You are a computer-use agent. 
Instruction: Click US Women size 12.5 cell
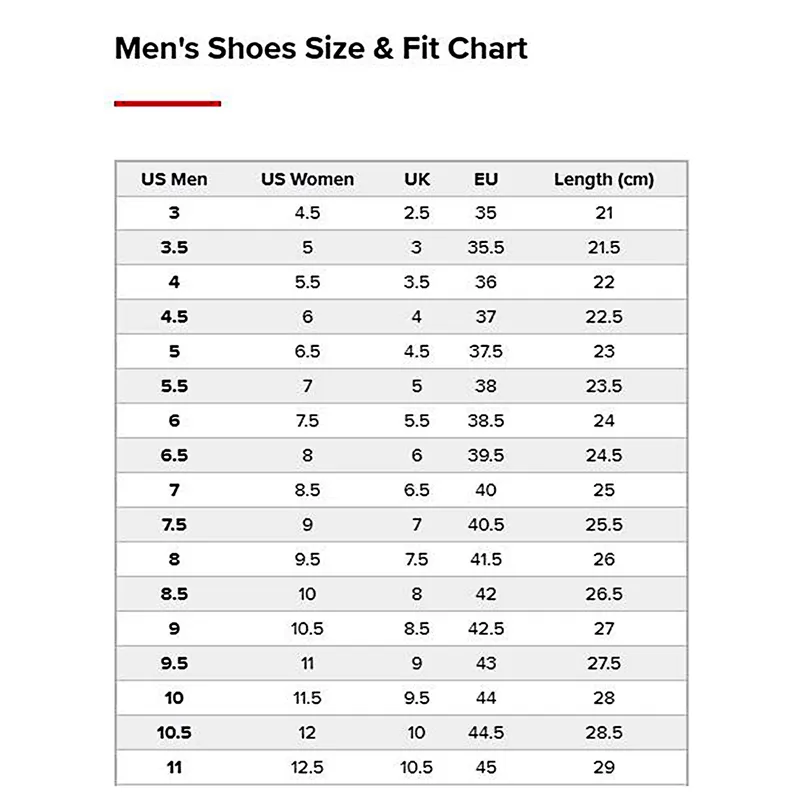click(307, 768)
